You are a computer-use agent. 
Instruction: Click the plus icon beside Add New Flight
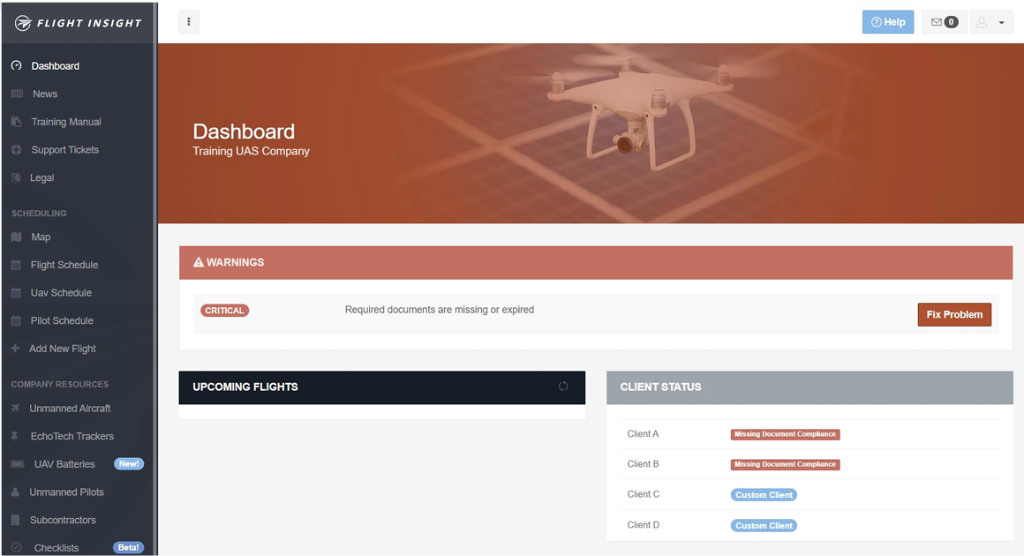(x=15, y=348)
